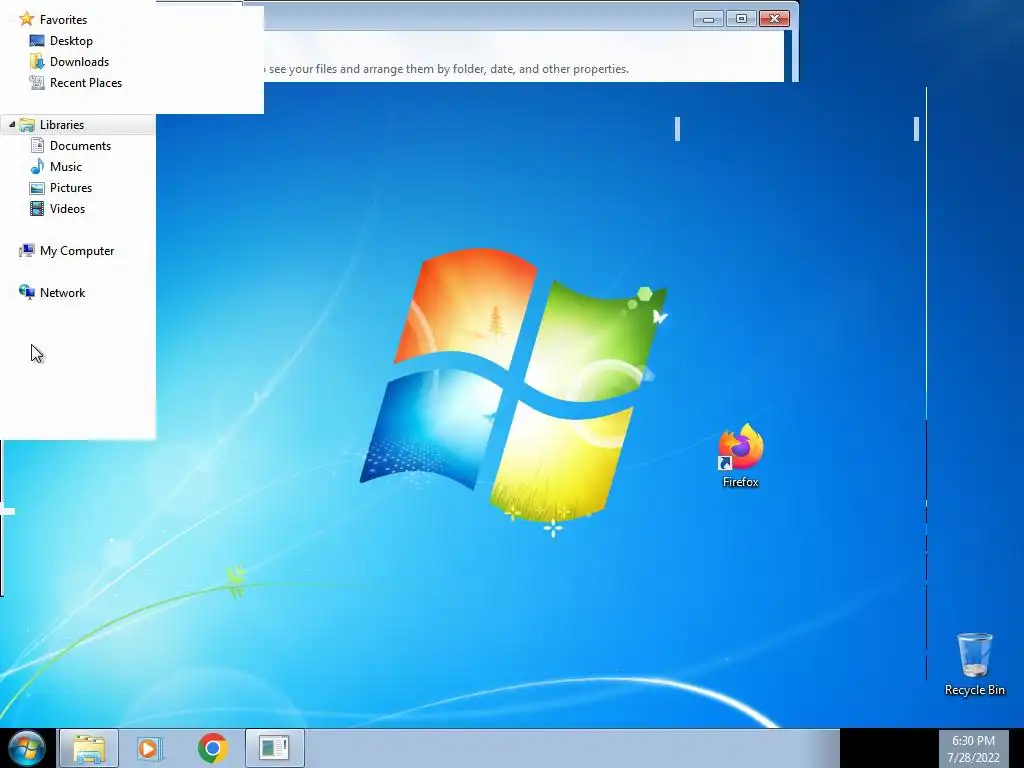Launch Windows Media Player from taskbar
This screenshot has height=768, width=1024.
coord(150,748)
